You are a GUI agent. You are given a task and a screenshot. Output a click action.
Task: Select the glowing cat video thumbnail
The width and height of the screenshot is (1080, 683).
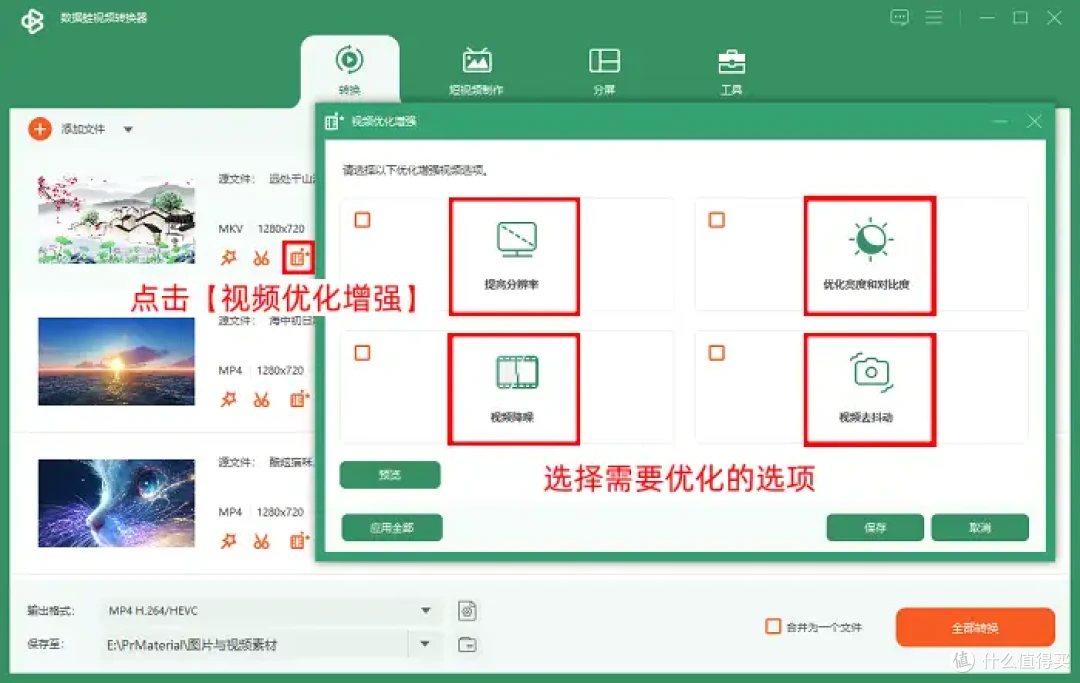[x=116, y=503]
